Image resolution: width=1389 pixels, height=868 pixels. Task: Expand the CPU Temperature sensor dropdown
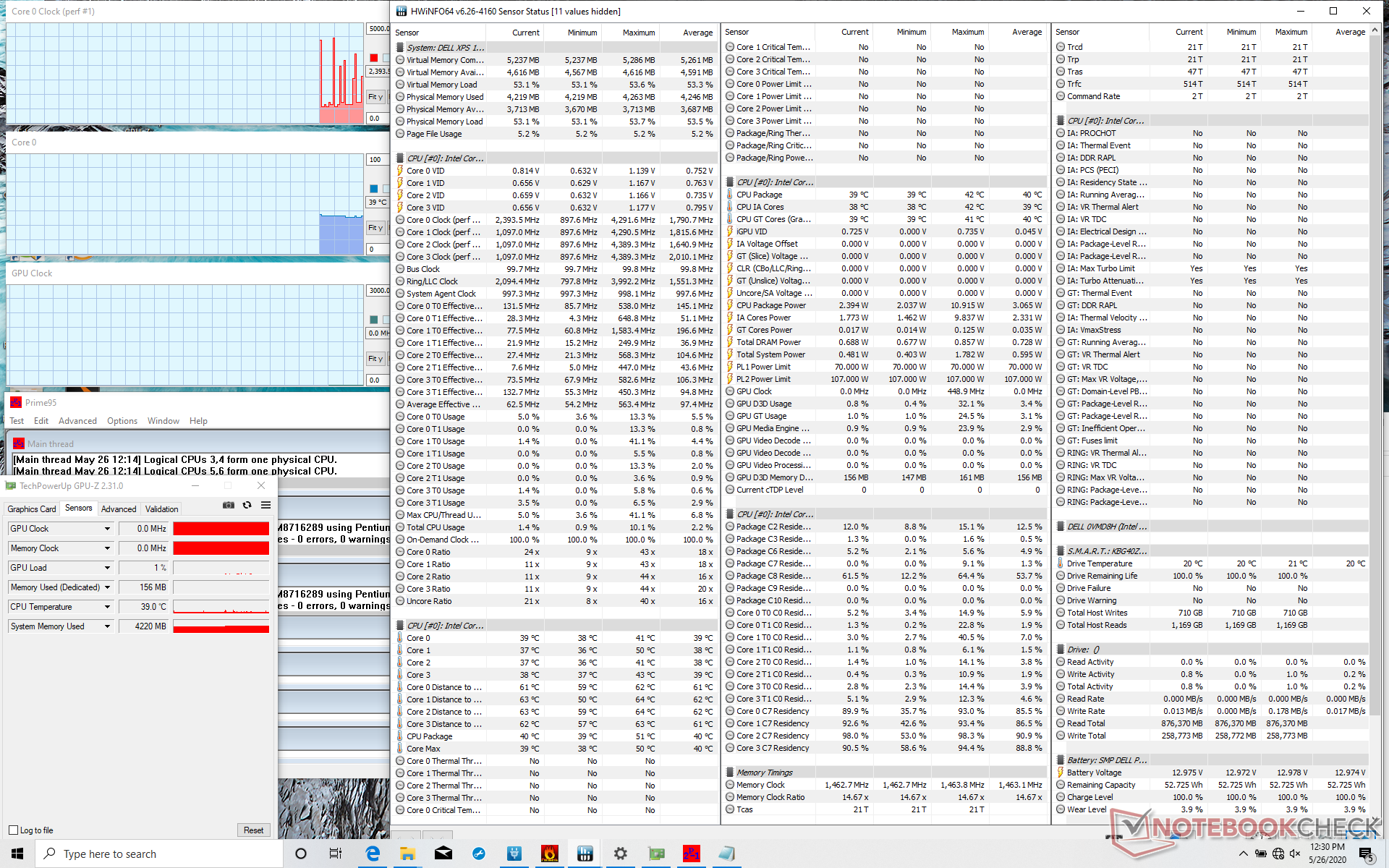pos(107,607)
